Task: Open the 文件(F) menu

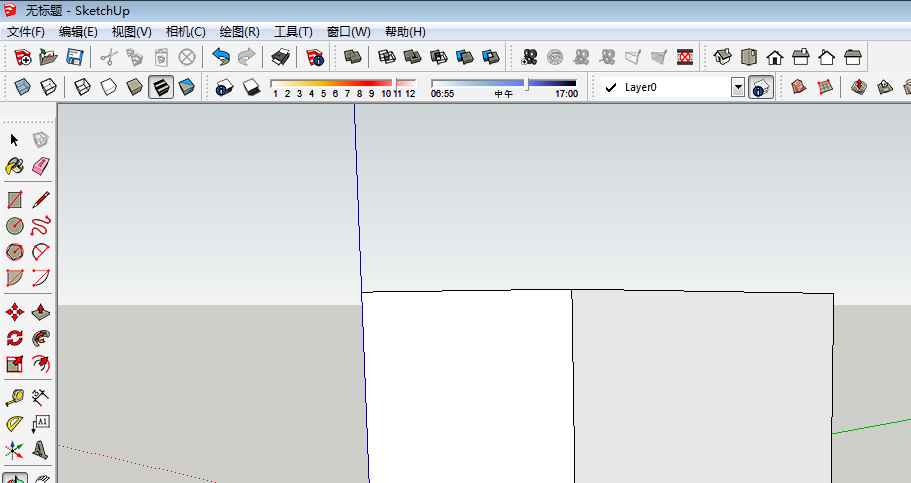Action: point(26,32)
